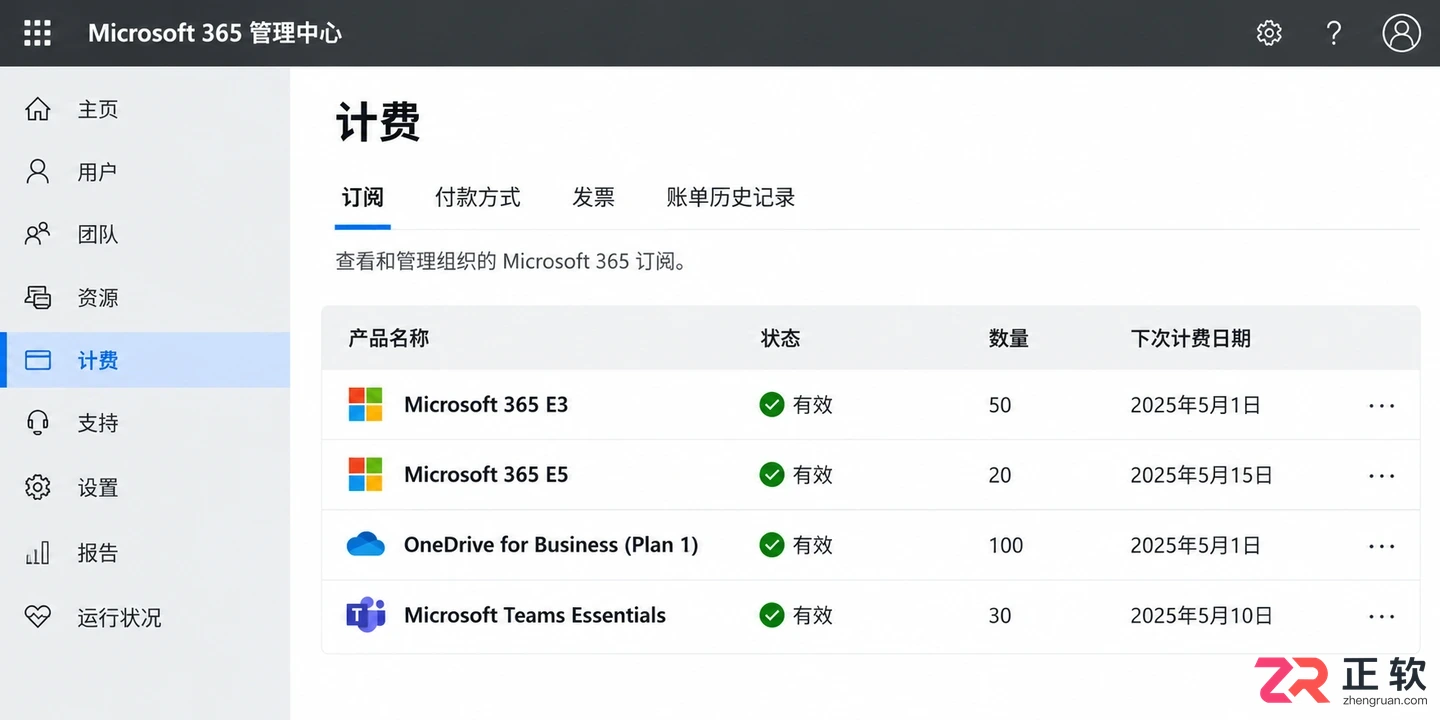This screenshot has height=720, width=1440.
Task: Switch to the 订阅 tab
Action: point(362,197)
